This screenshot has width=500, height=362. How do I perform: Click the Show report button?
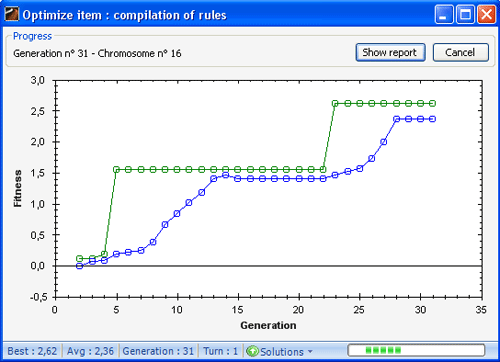tap(390, 52)
